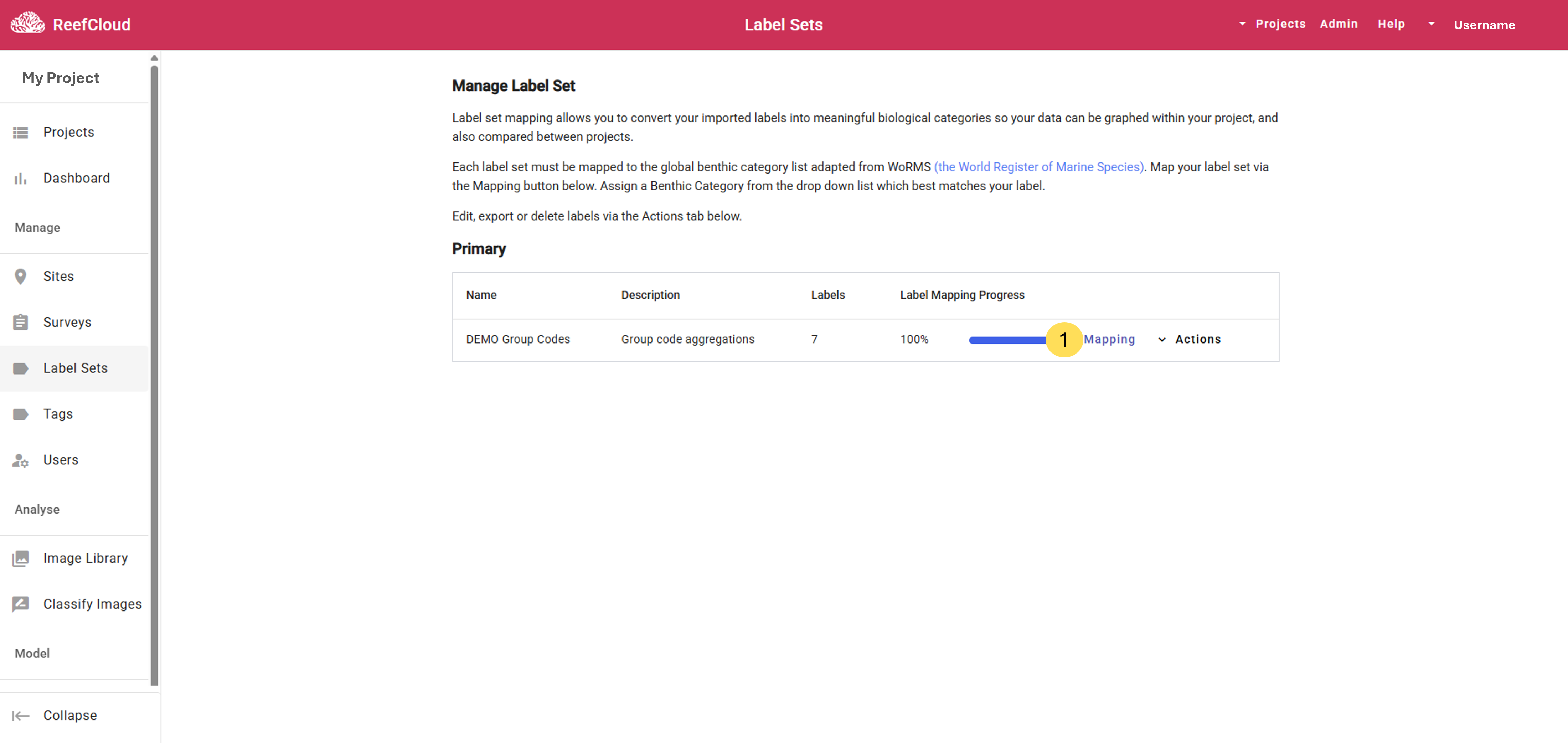
Task: Click the Image Library photo icon
Action: coord(21,559)
